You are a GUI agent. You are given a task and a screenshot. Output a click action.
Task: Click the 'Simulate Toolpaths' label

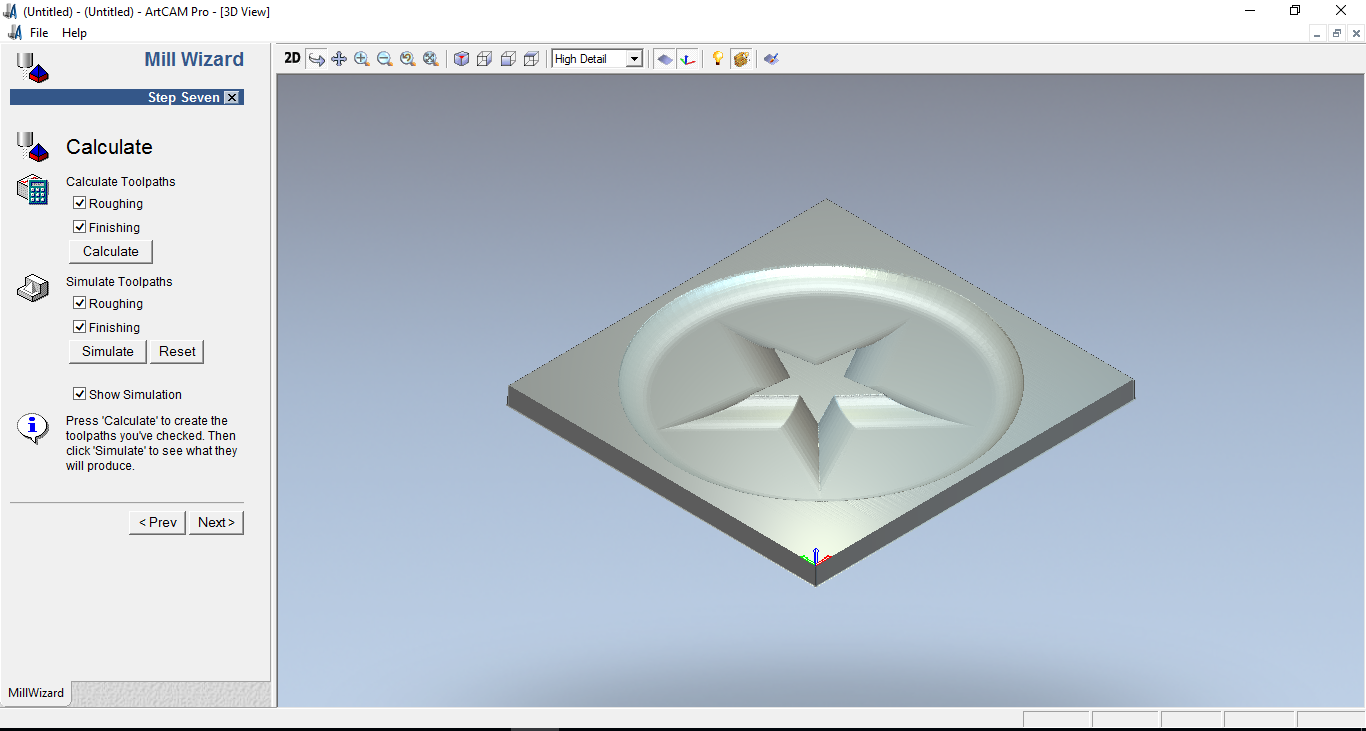click(x=119, y=282)
